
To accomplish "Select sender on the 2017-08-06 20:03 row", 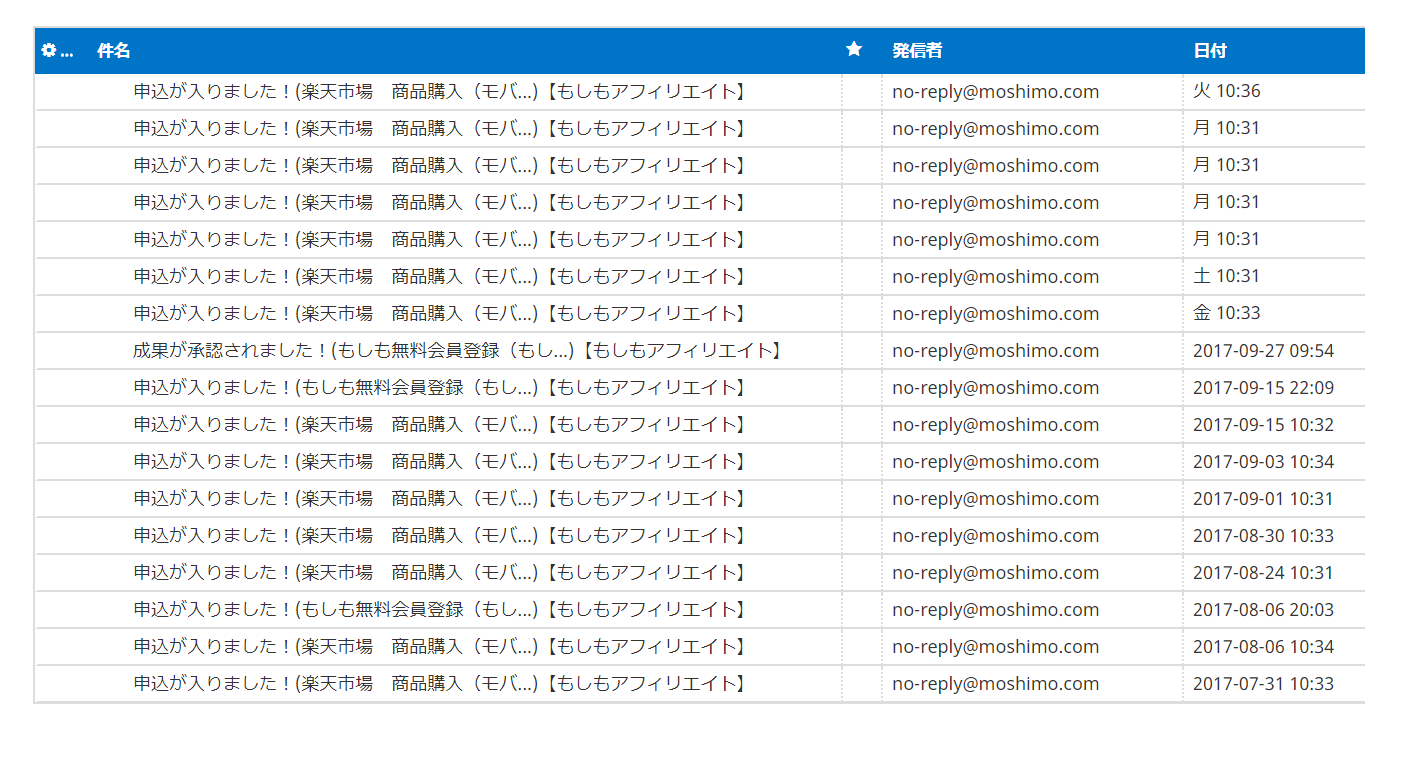I will point(996,610).
